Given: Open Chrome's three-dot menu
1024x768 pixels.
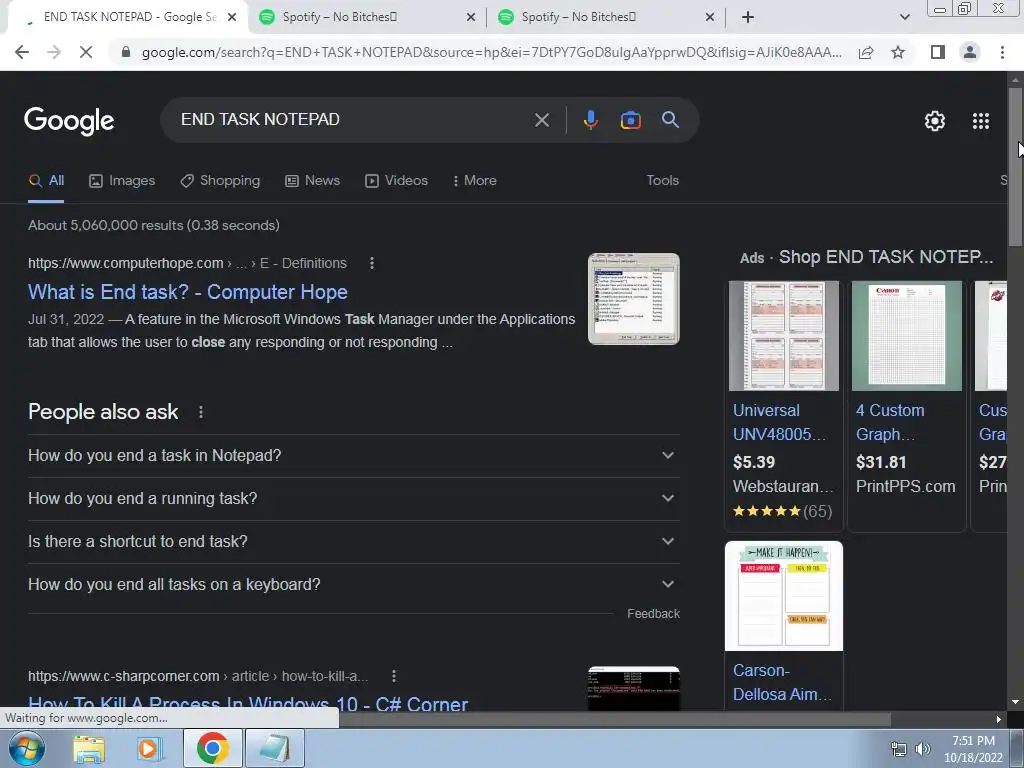Looking at the screenshot, I should (1002, 52).
